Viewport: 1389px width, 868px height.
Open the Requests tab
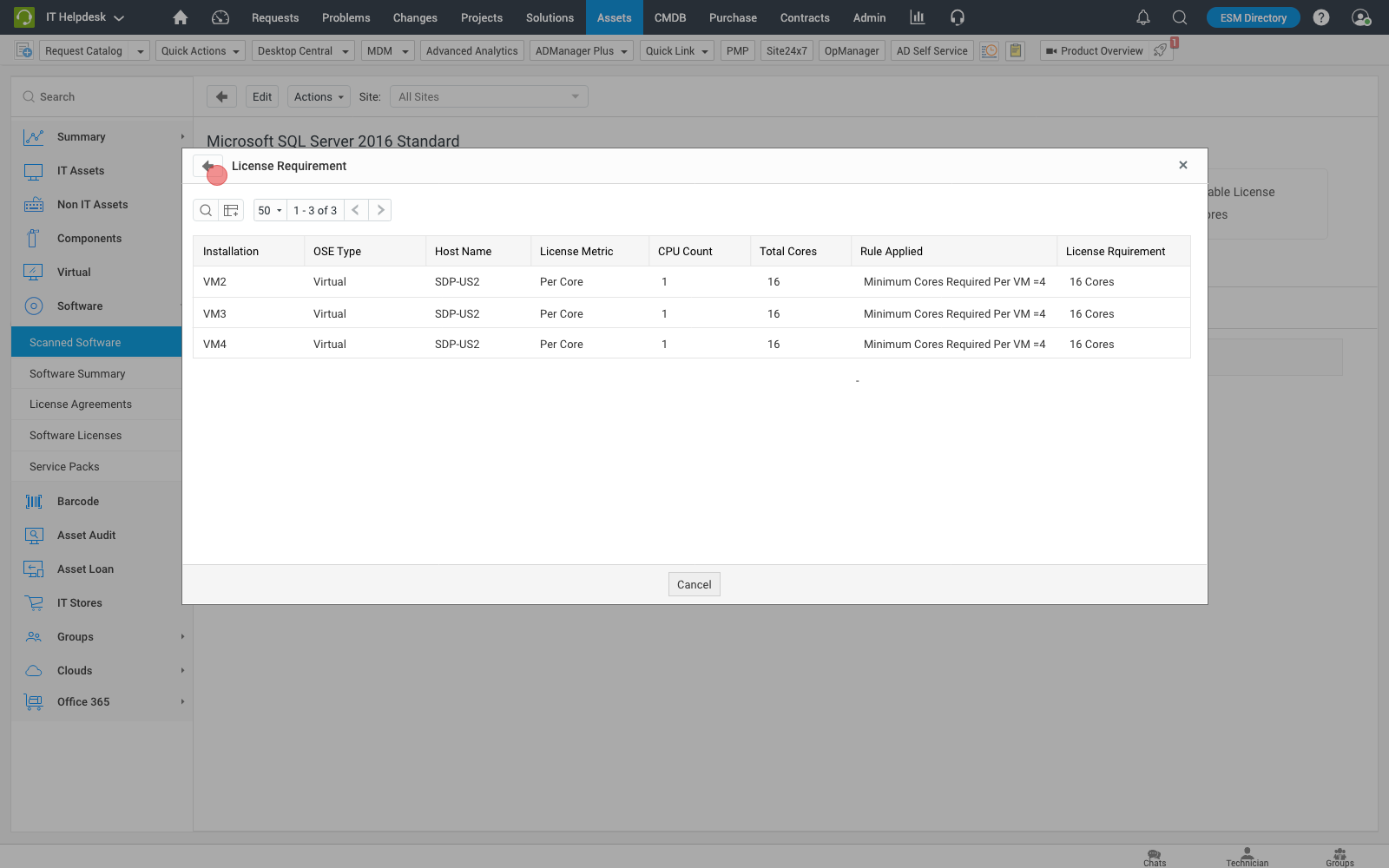click(x=275, y=17)
